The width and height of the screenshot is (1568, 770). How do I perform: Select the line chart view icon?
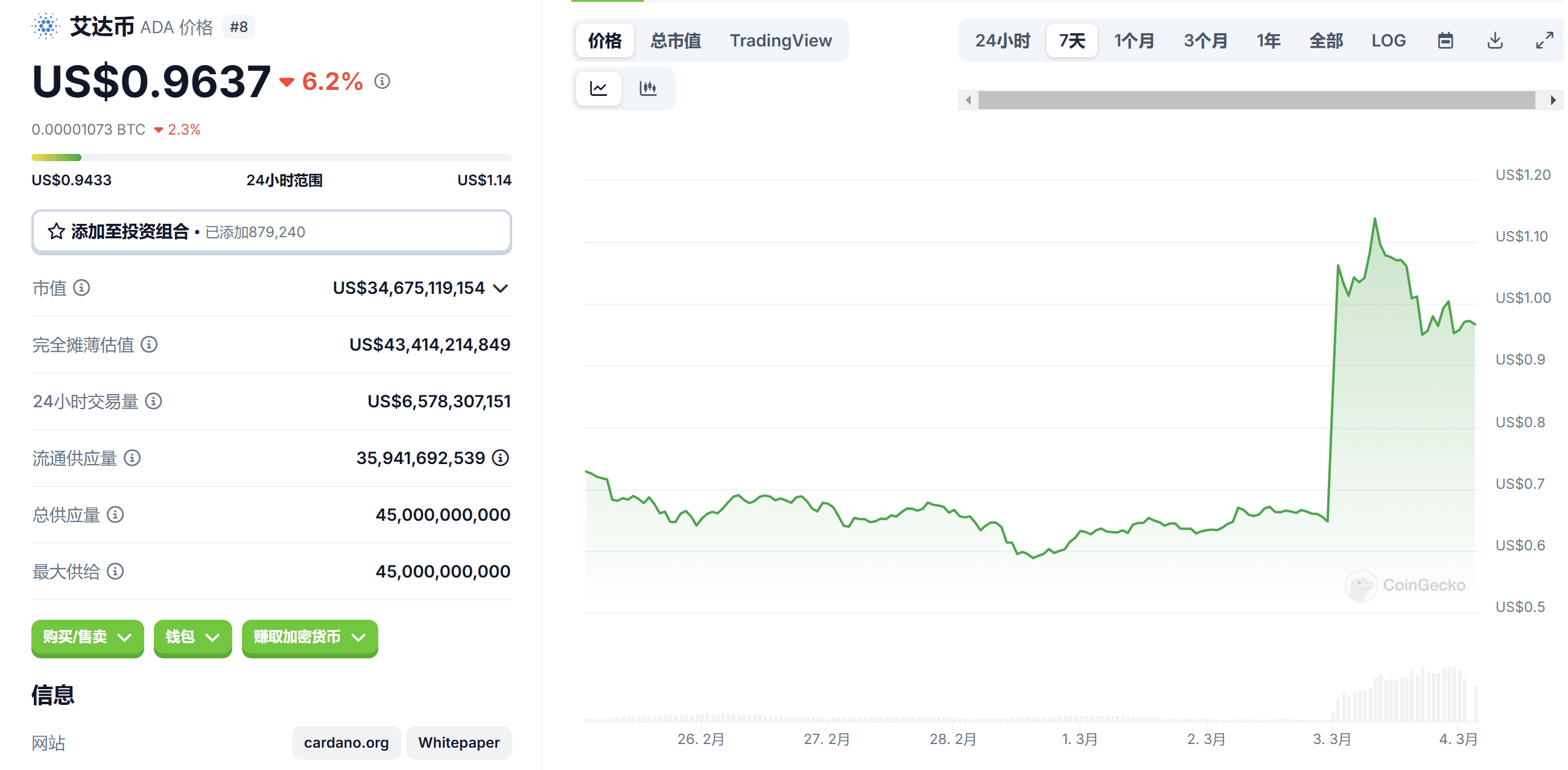point(598,88)
